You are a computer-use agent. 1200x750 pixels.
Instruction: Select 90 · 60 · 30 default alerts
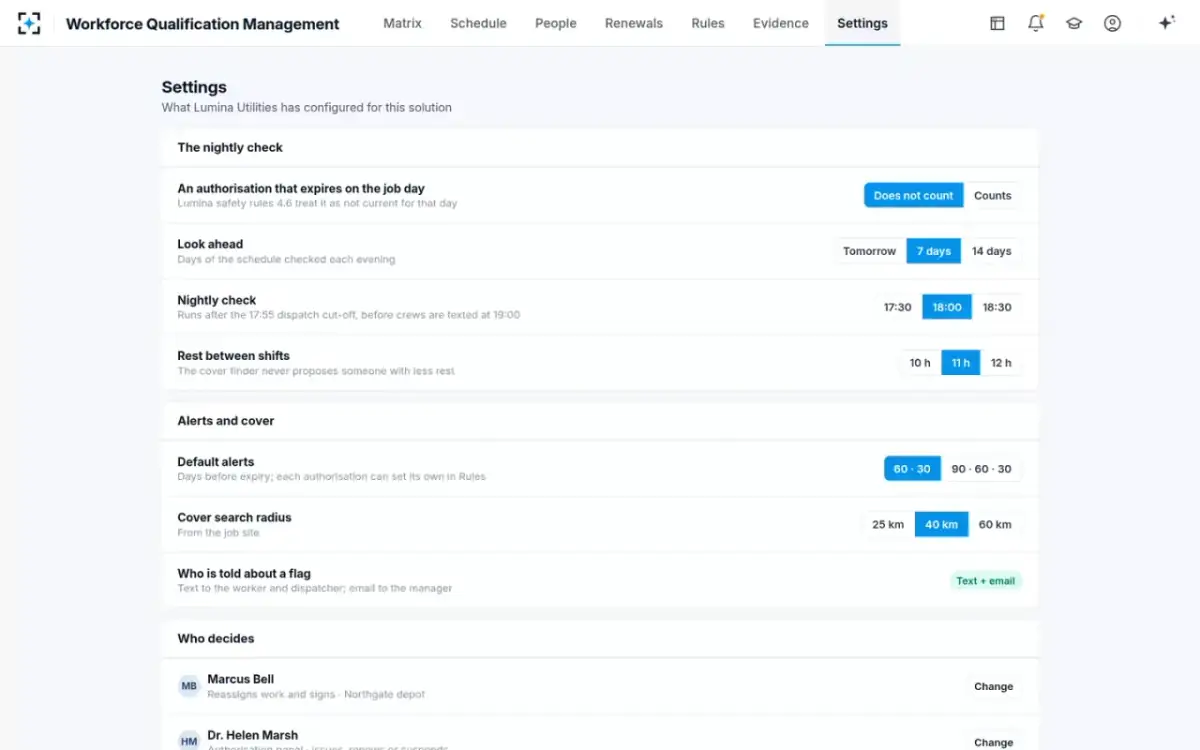981,469
